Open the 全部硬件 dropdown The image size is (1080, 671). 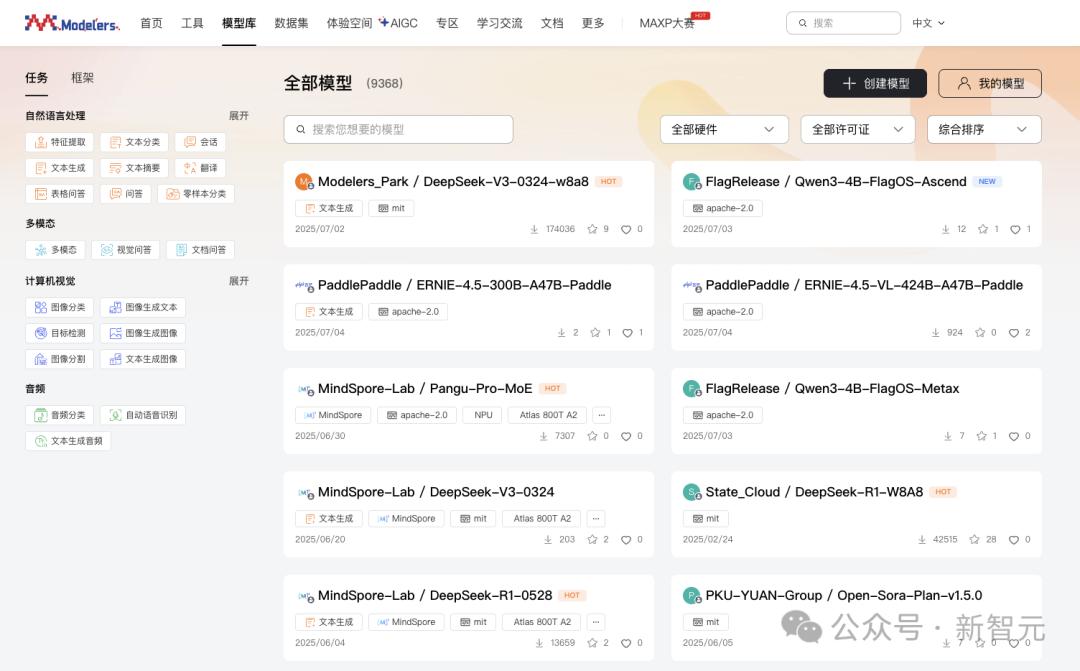point(724,130)
